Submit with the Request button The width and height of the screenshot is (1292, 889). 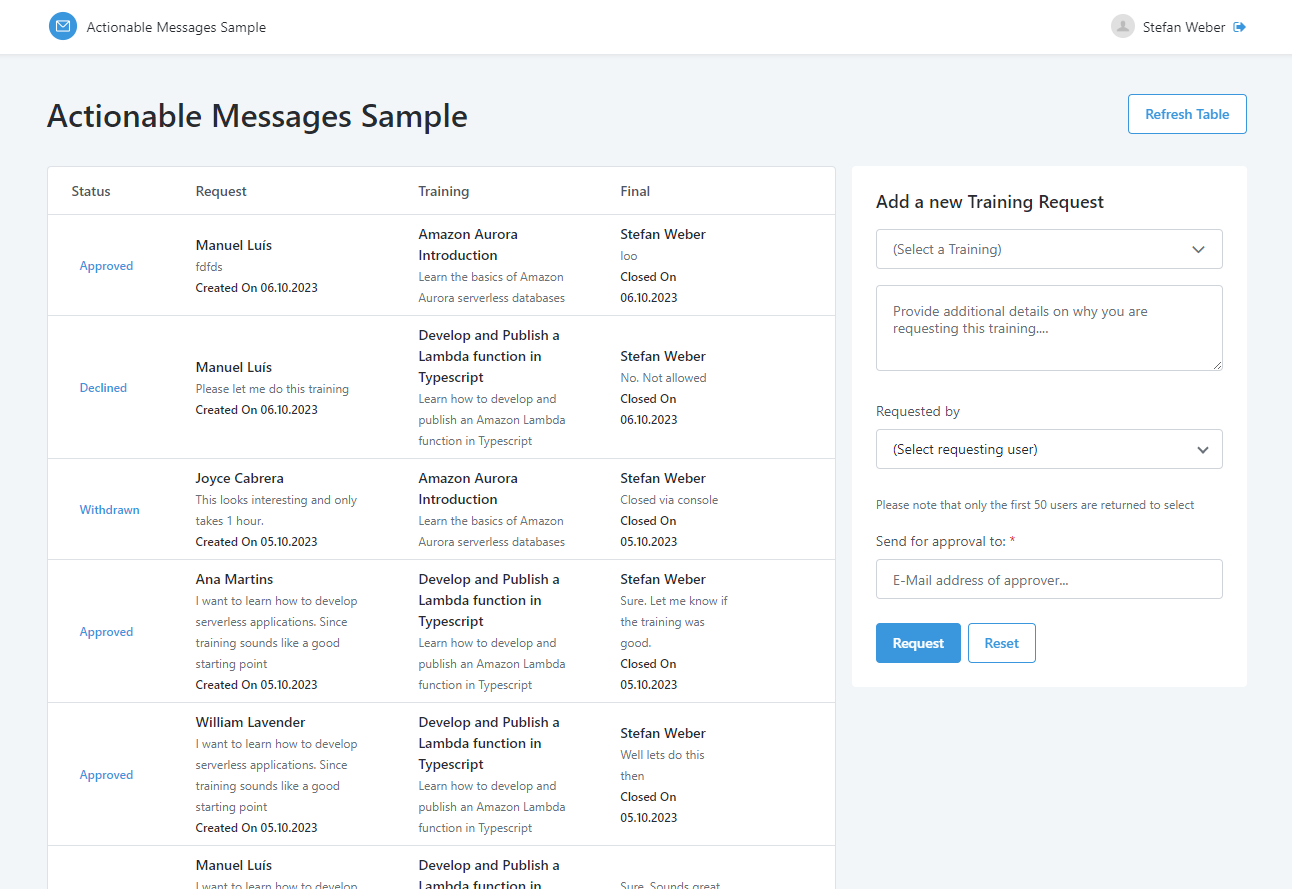918,643
